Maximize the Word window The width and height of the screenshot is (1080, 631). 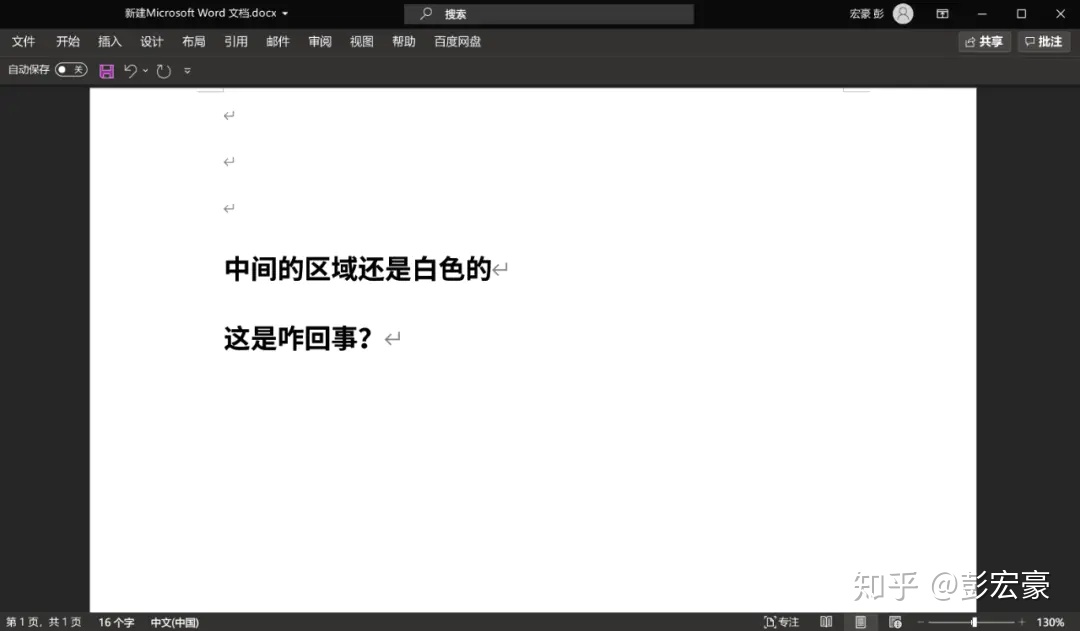1021,14
